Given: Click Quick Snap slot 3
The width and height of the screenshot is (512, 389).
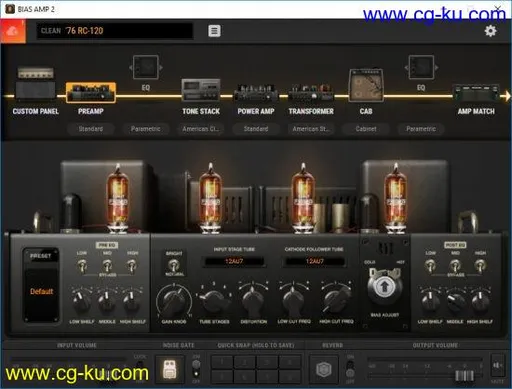Looking at the screenshot, I should click(x=267, y=361).
